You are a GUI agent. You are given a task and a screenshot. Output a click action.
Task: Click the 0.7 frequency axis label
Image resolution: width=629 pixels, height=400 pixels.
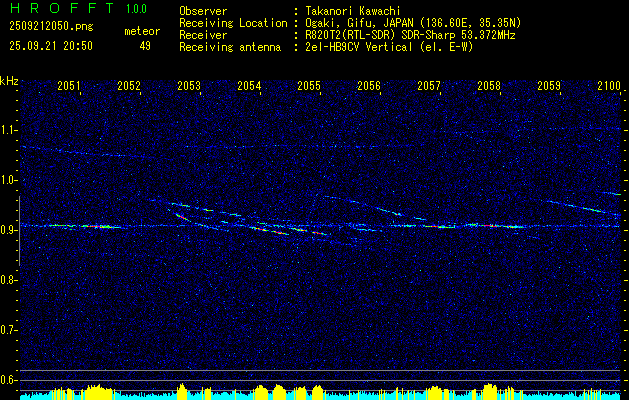(8, 330)
